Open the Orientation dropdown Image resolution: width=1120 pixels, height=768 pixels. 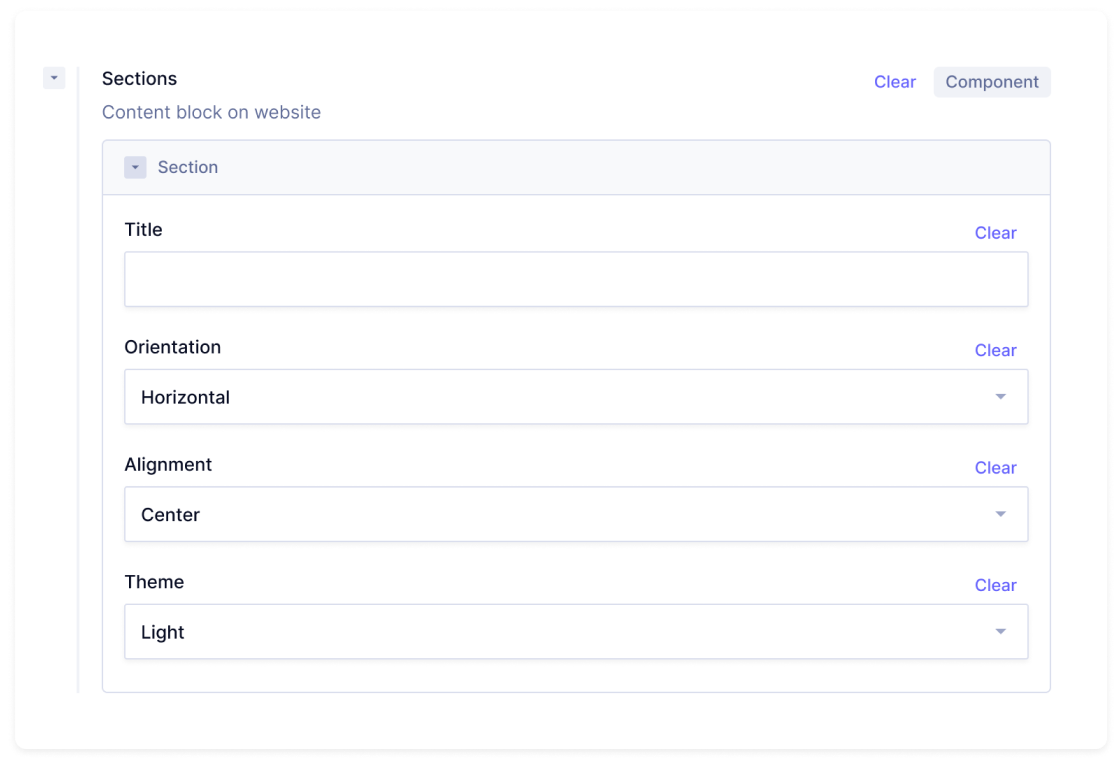[x=576, y=397]
